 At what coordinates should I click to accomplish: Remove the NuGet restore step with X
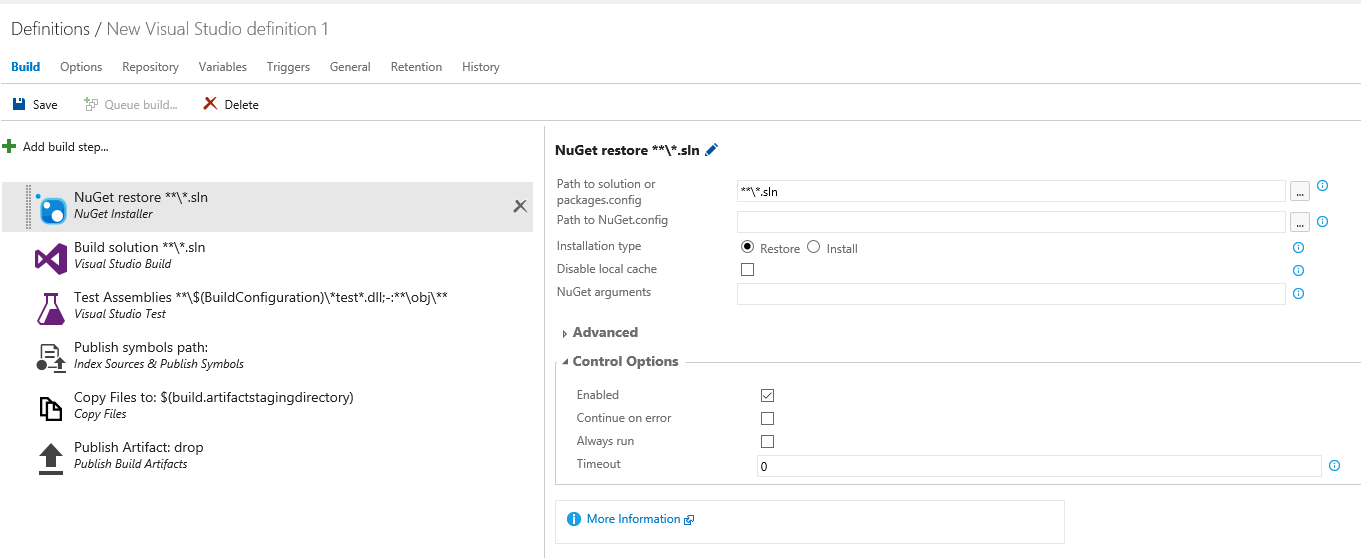click(520, 206)
